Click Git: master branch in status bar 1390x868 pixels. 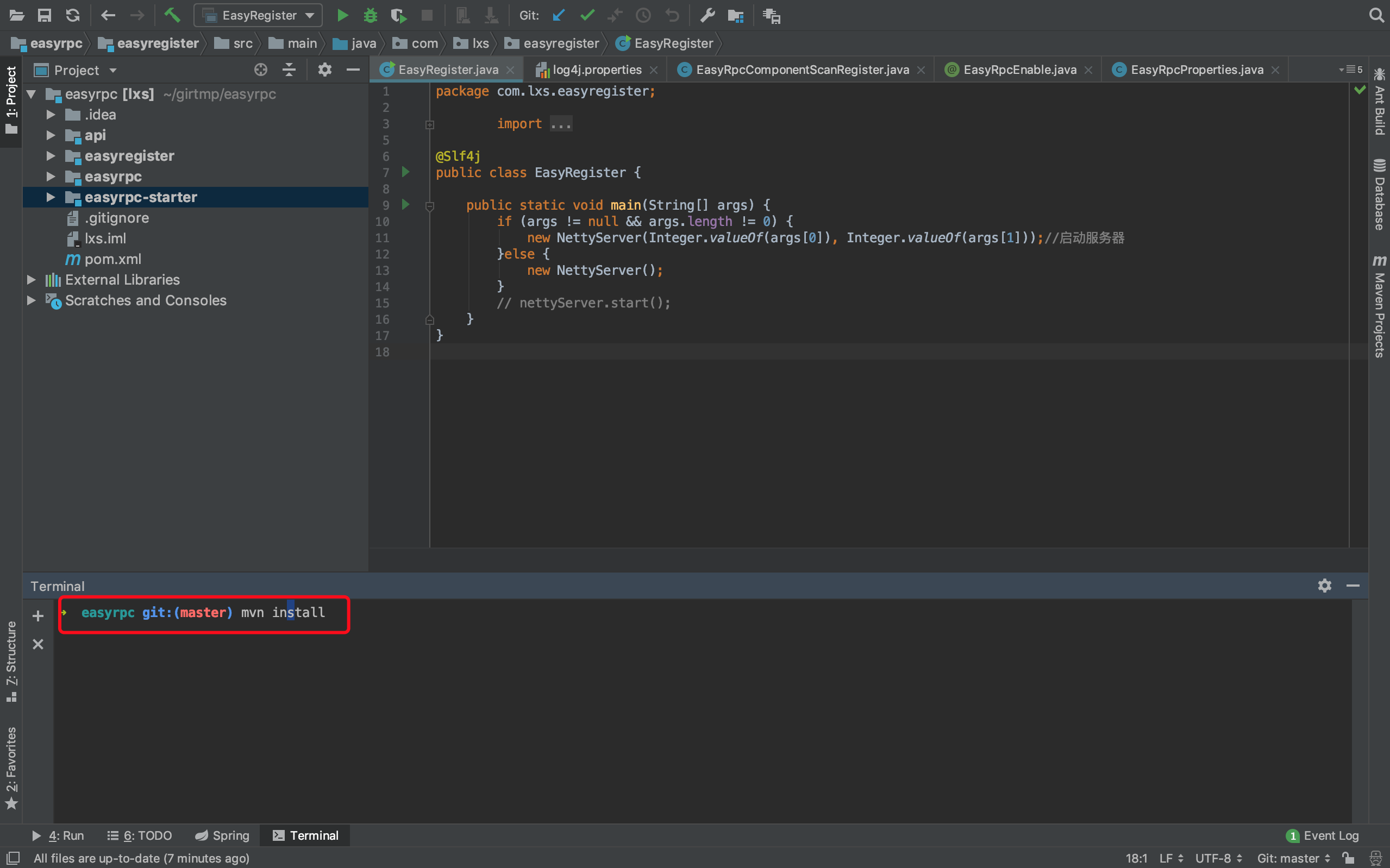pyautogui.click(x=1292, y=858)
